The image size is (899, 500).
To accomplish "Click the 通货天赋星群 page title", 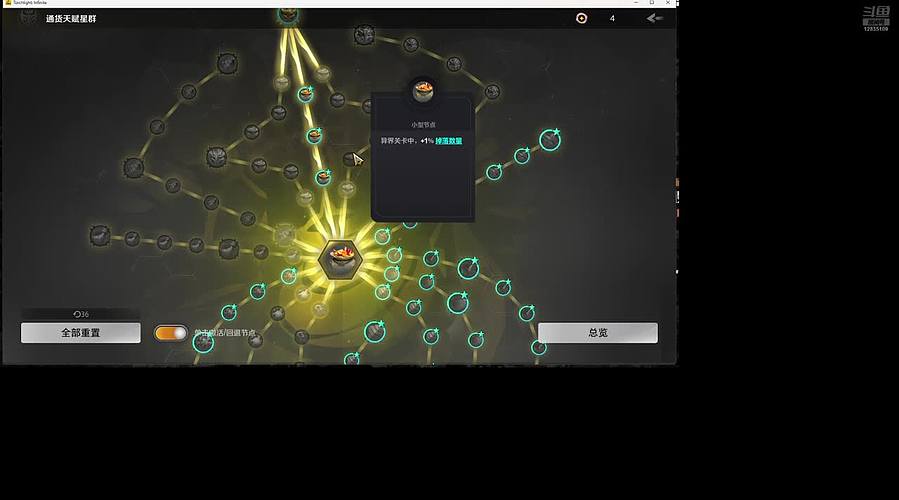I will [x=71, y=18].
